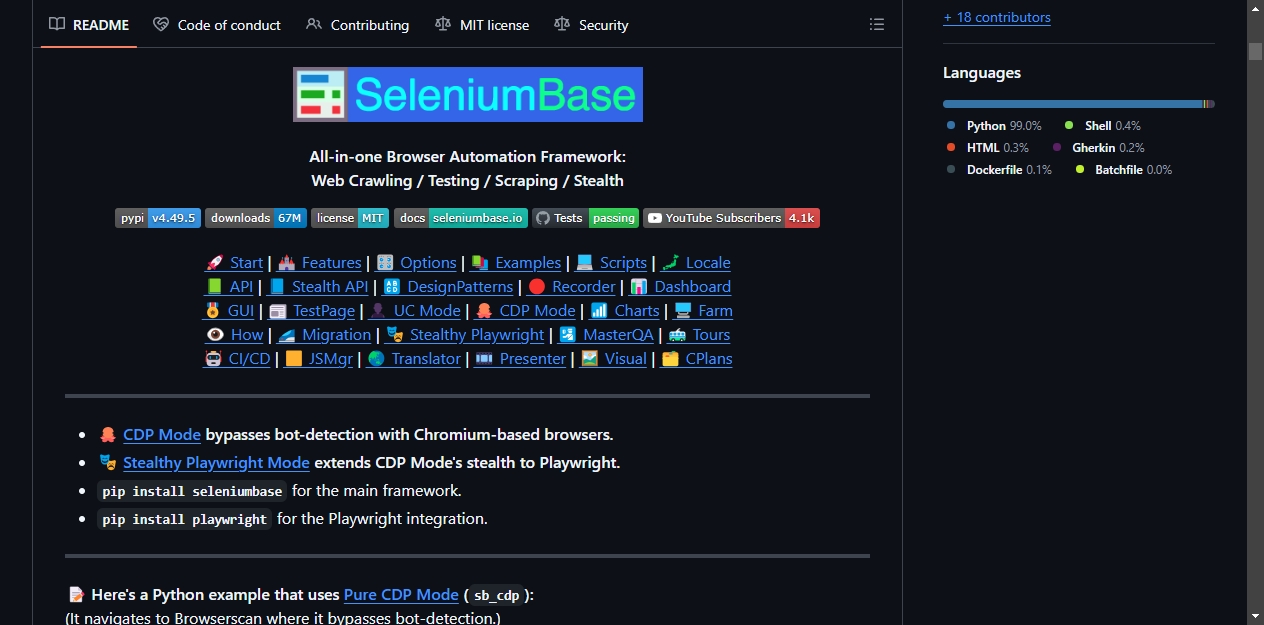Switch to the Security tab
The height and width of the screenshot is (625, 1264).
(591, 25)
